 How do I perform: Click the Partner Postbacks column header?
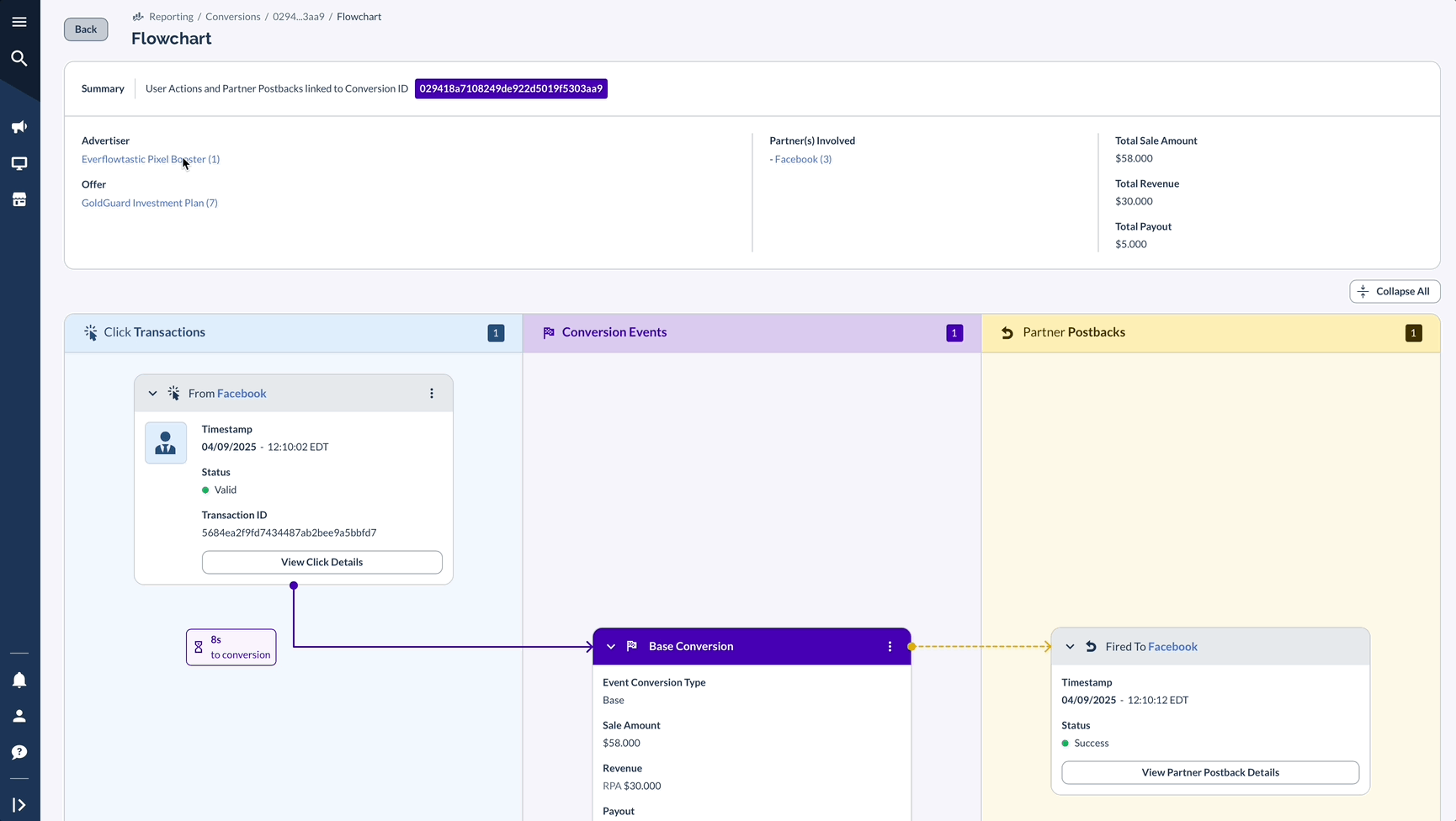pos(1211,333)
